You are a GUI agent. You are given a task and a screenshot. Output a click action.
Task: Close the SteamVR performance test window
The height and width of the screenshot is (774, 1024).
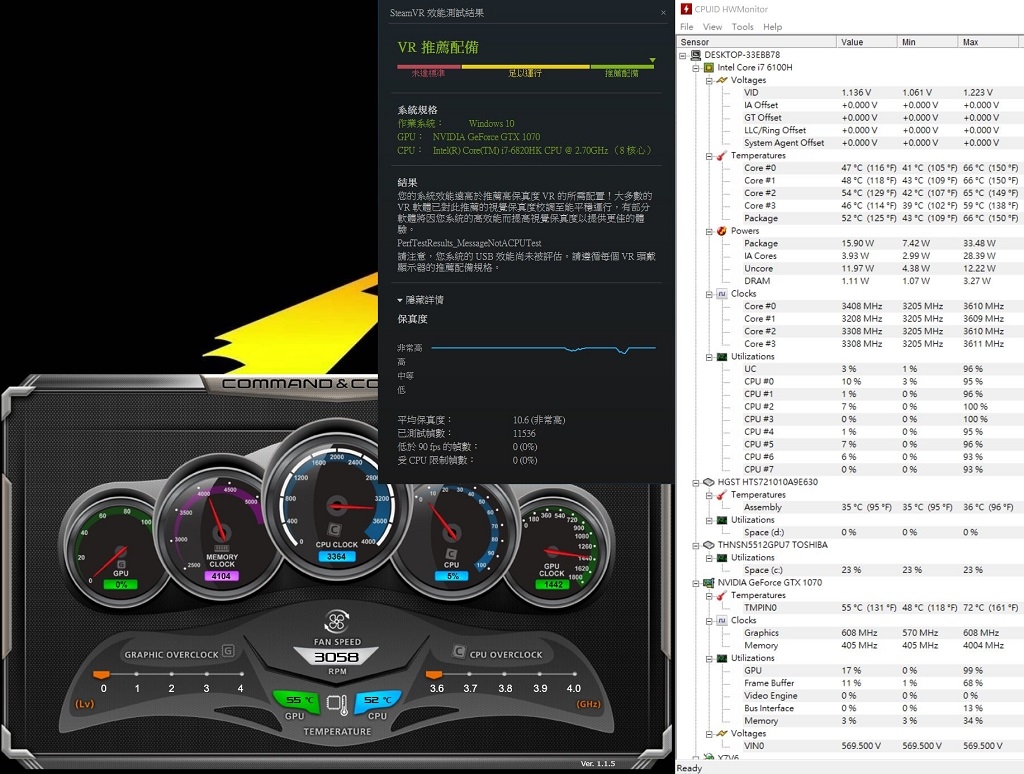[x=664, y=12]
